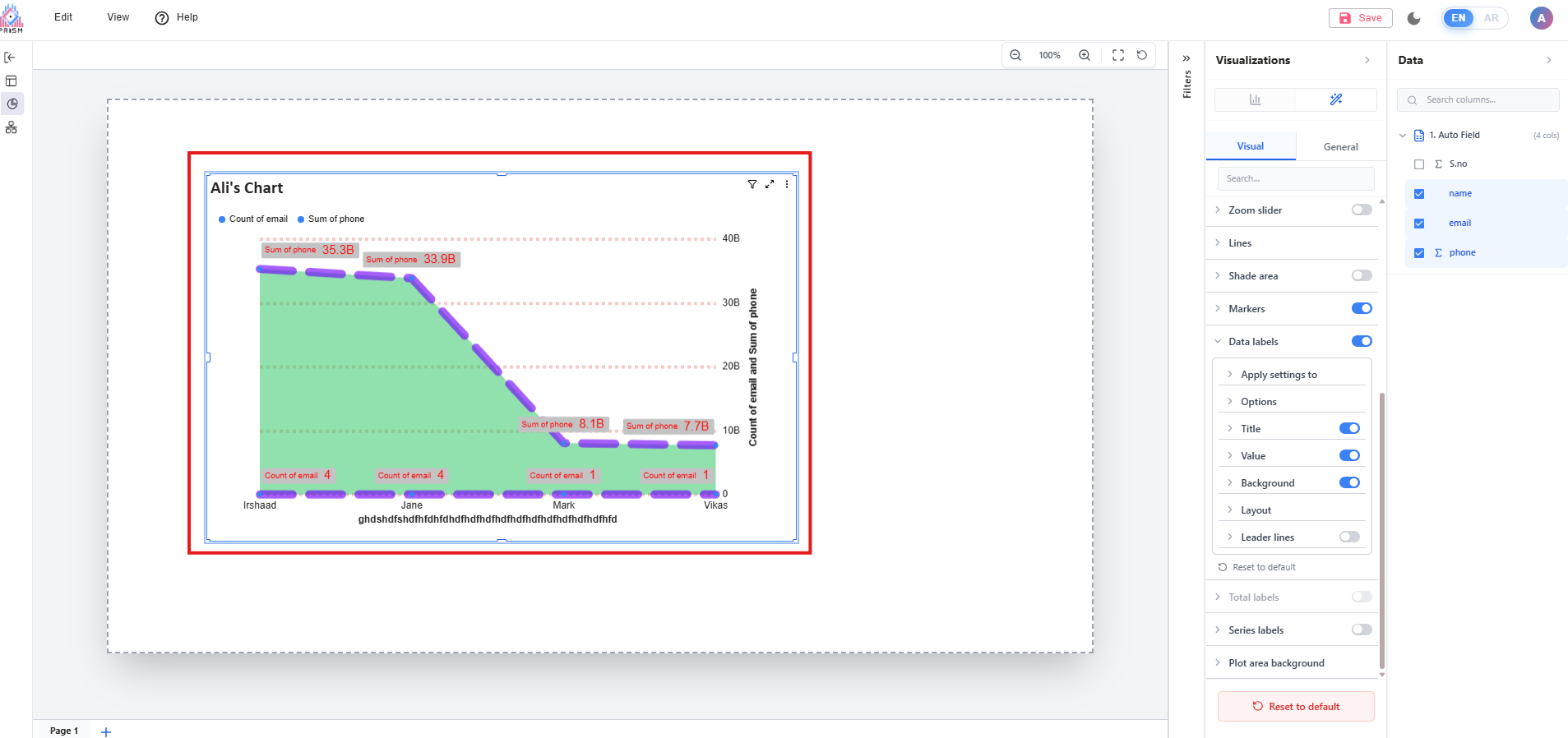This screenshot has height=738, width=1568.
Task: Open the Edit menu
Action: click(x=63, y=17)
